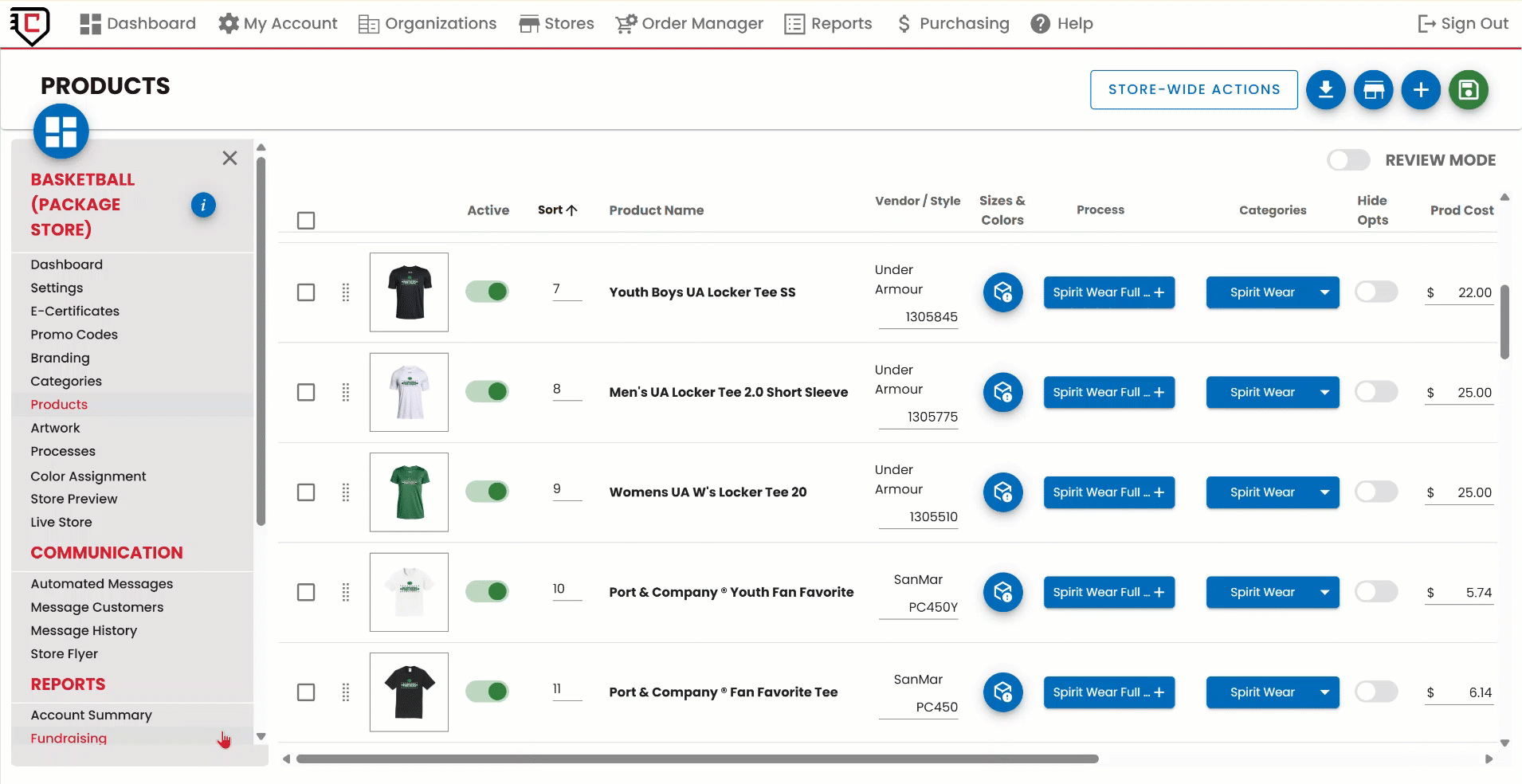Open Sizes & Colors for Youth Boys UA Locker Tee

tap(1002, 292)
